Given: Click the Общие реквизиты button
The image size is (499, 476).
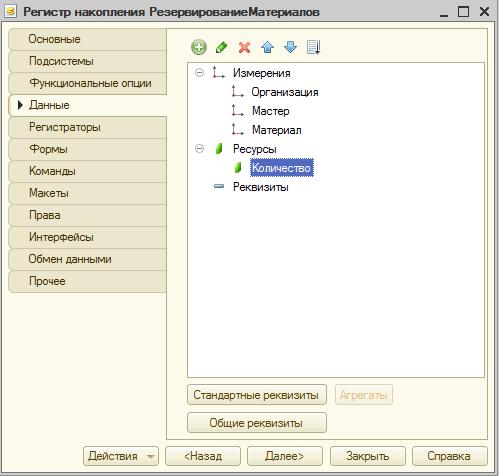Looking at the screenshot, I should click(257, 423).
